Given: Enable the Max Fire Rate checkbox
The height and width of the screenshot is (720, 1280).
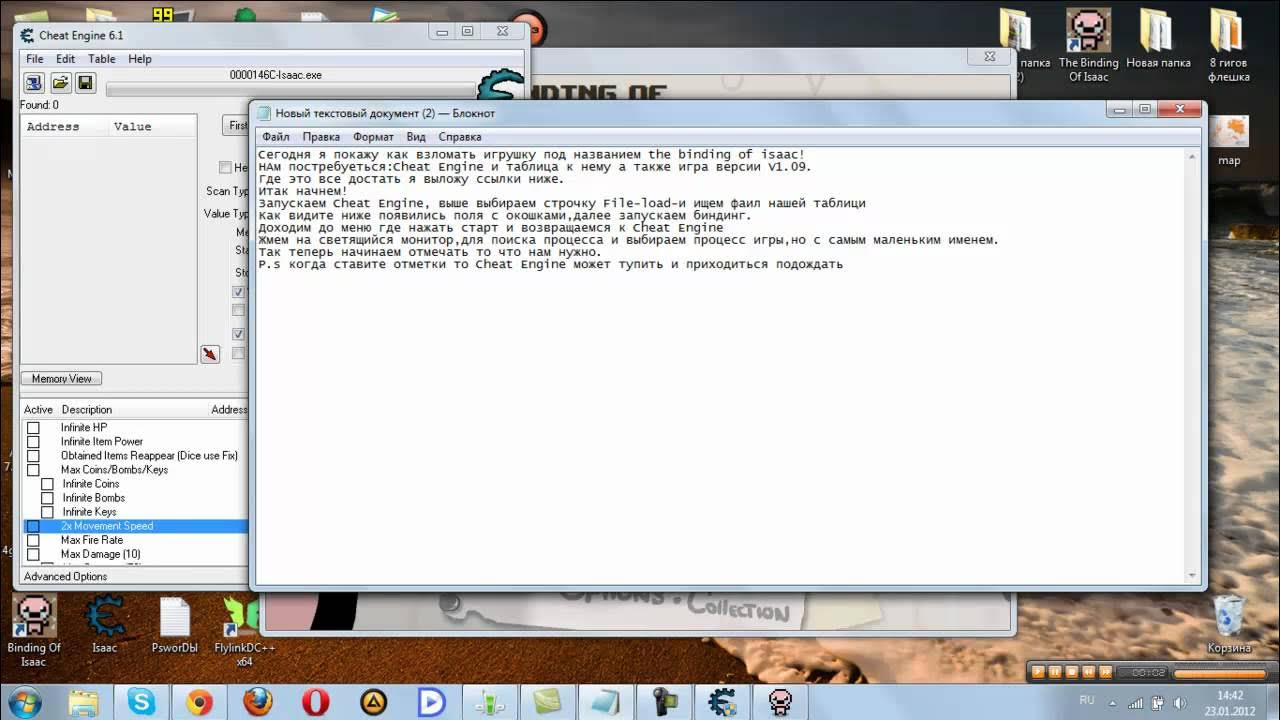Looking at the screenshot, I should (x=33, y=540).
